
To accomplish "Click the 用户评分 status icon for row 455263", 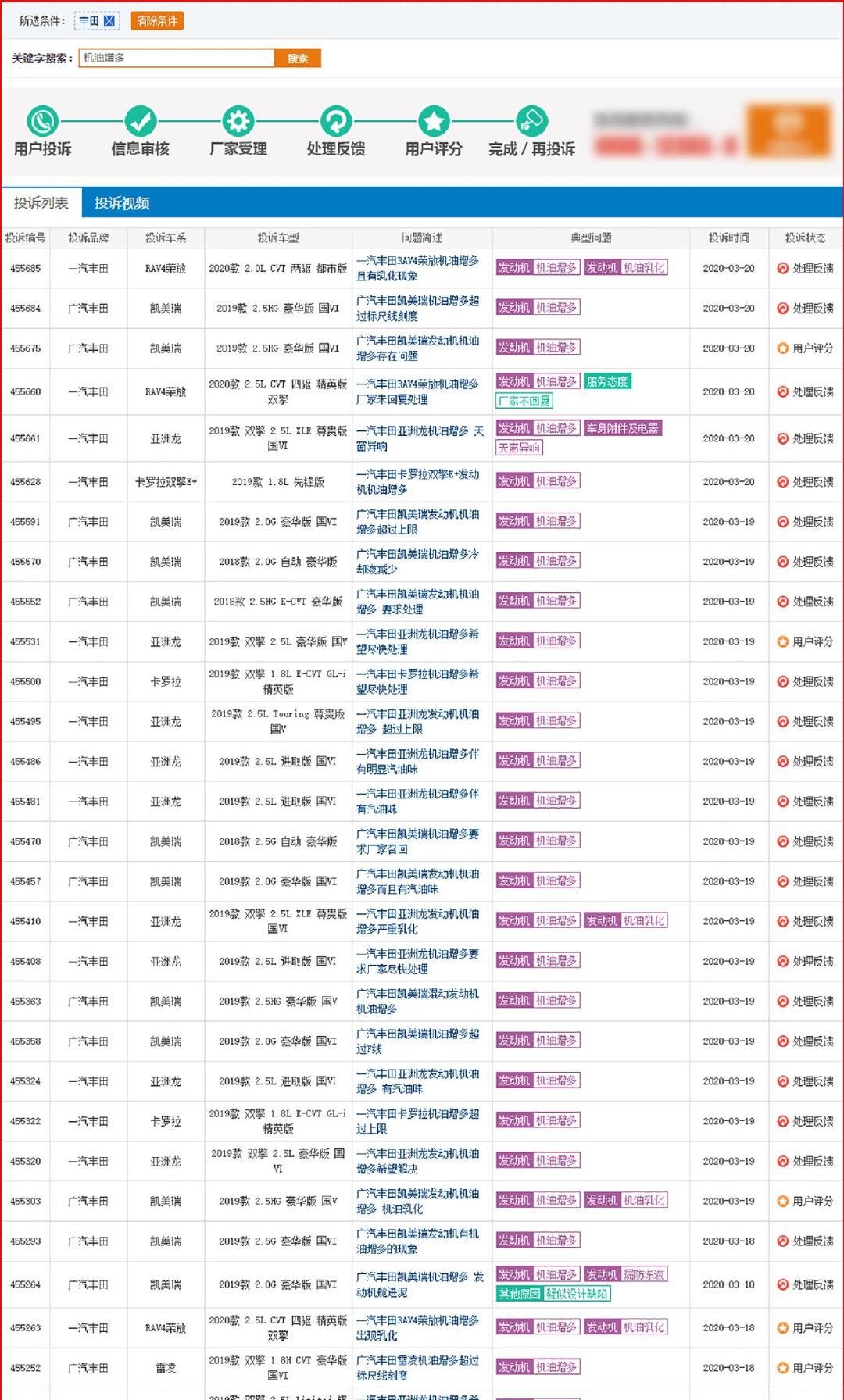I will (x=782, y=1327).
